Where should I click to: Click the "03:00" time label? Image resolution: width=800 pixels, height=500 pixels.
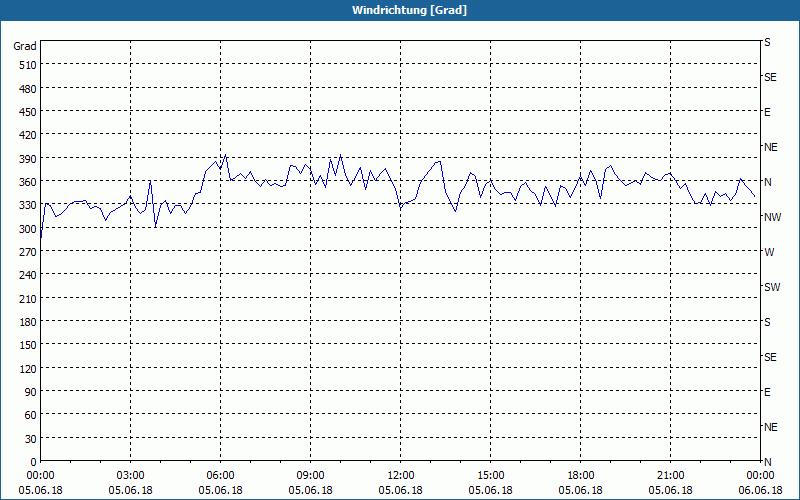click(131, 476)
